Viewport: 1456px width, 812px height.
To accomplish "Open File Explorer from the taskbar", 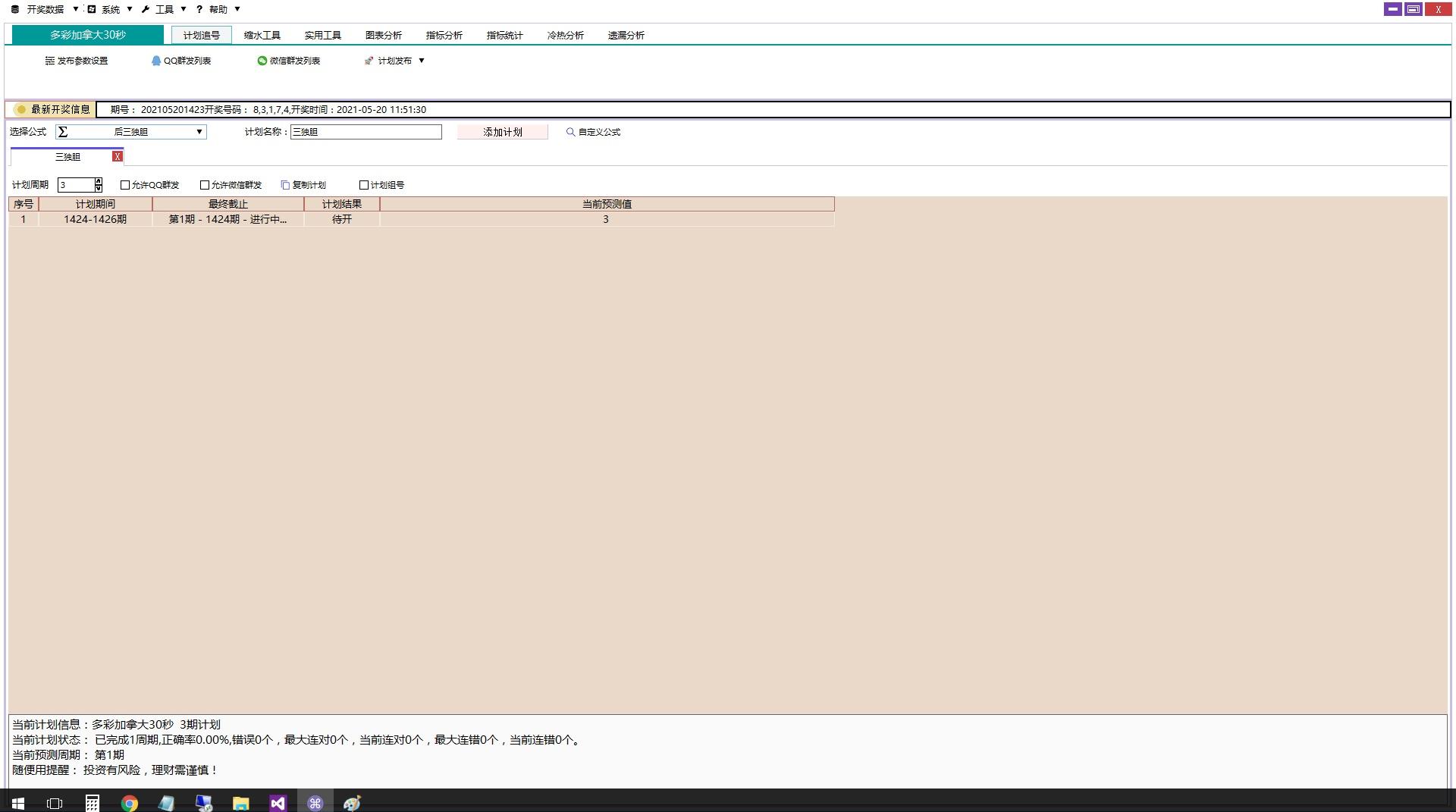I will 240,803.
